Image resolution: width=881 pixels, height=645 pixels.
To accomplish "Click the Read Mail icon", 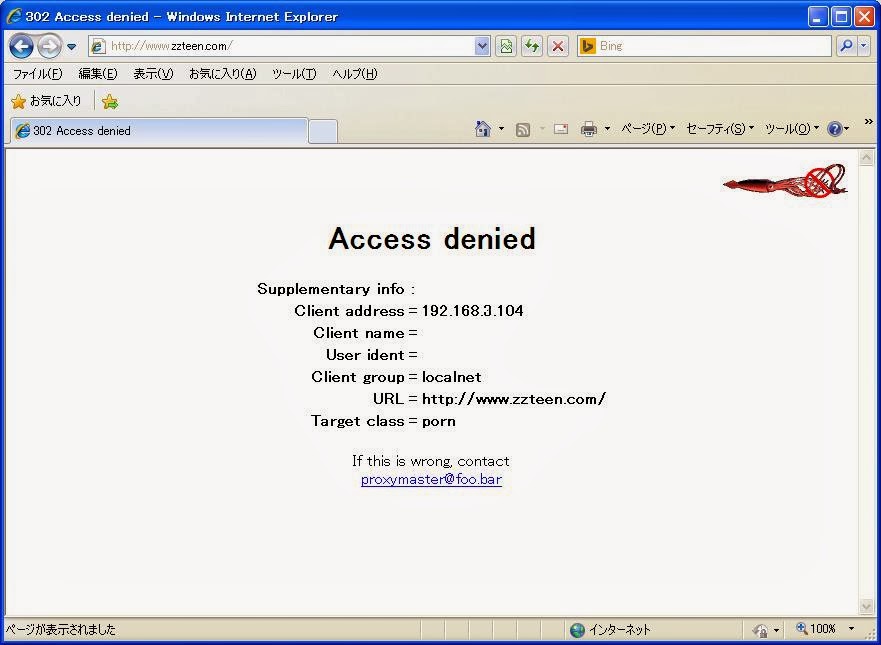I will tap(561, 129).
